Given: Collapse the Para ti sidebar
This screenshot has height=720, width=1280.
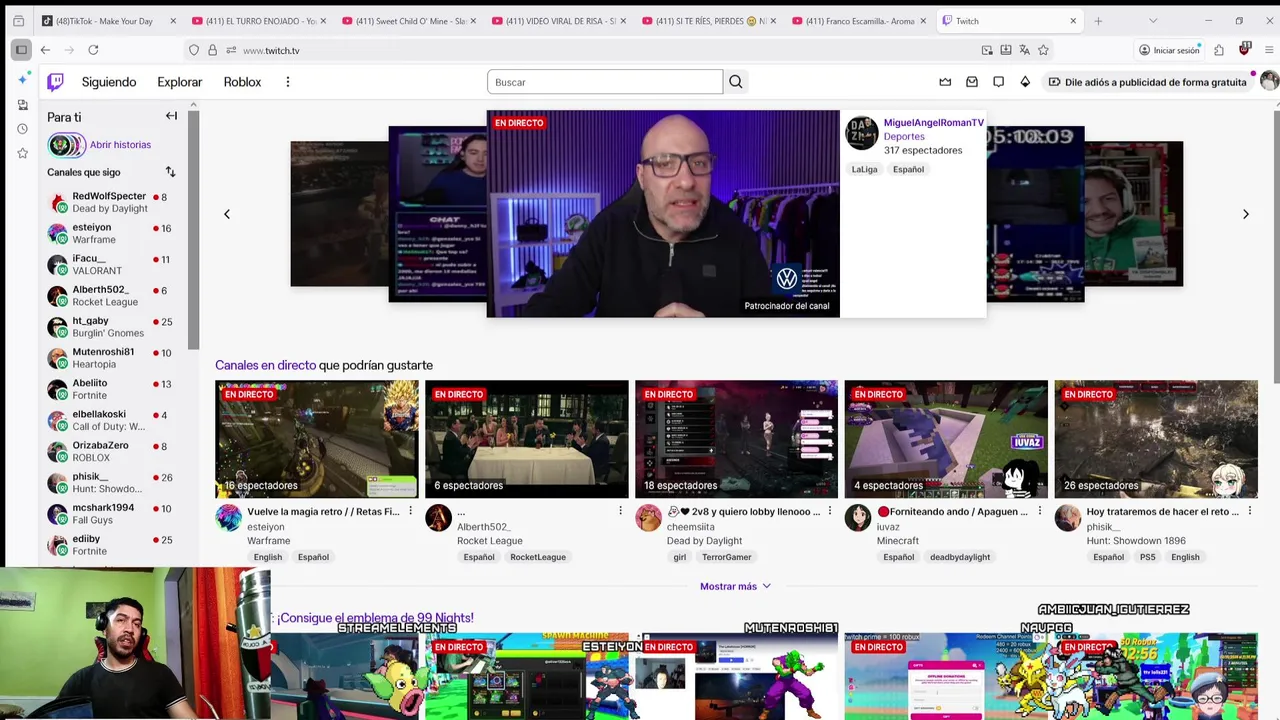Looking at the screenshot, I should click(x=171, y=116).
